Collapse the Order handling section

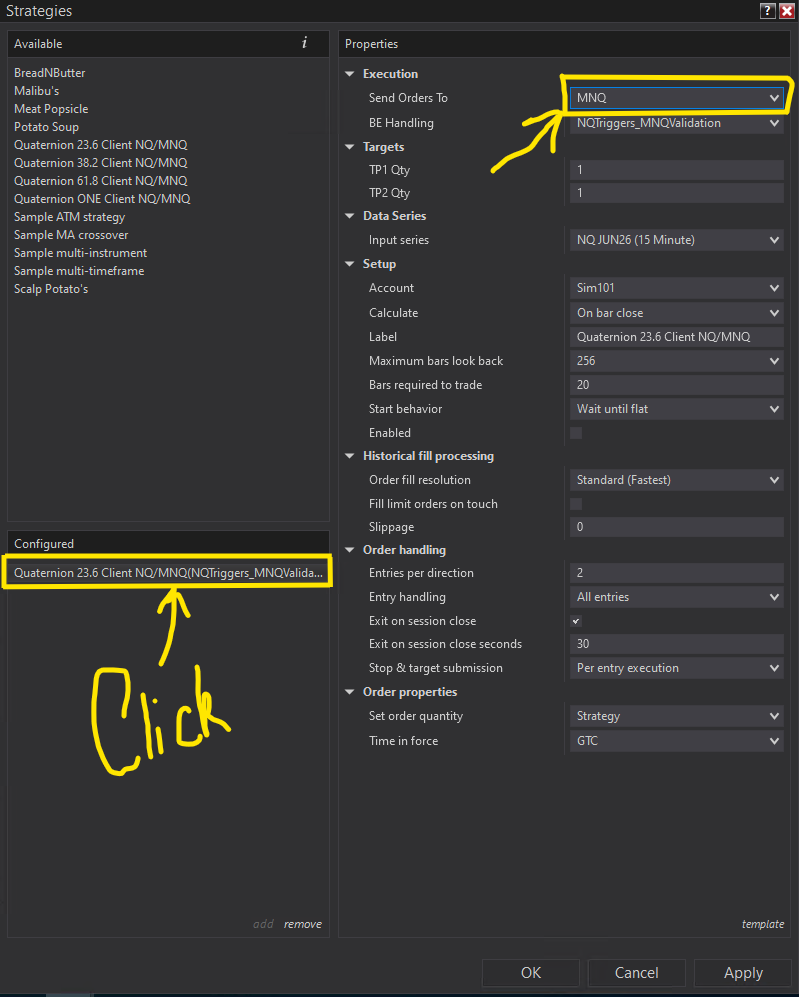click(350, 550)
